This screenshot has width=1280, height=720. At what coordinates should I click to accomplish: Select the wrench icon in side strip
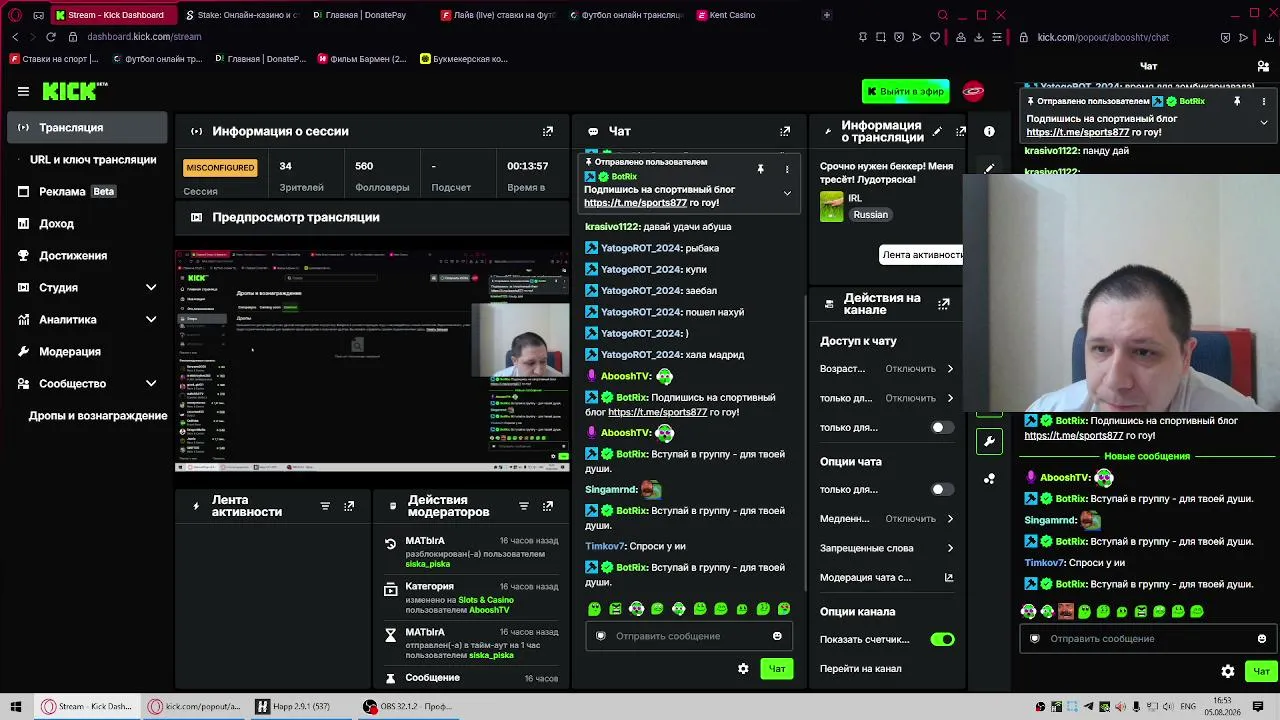[989, 441]
